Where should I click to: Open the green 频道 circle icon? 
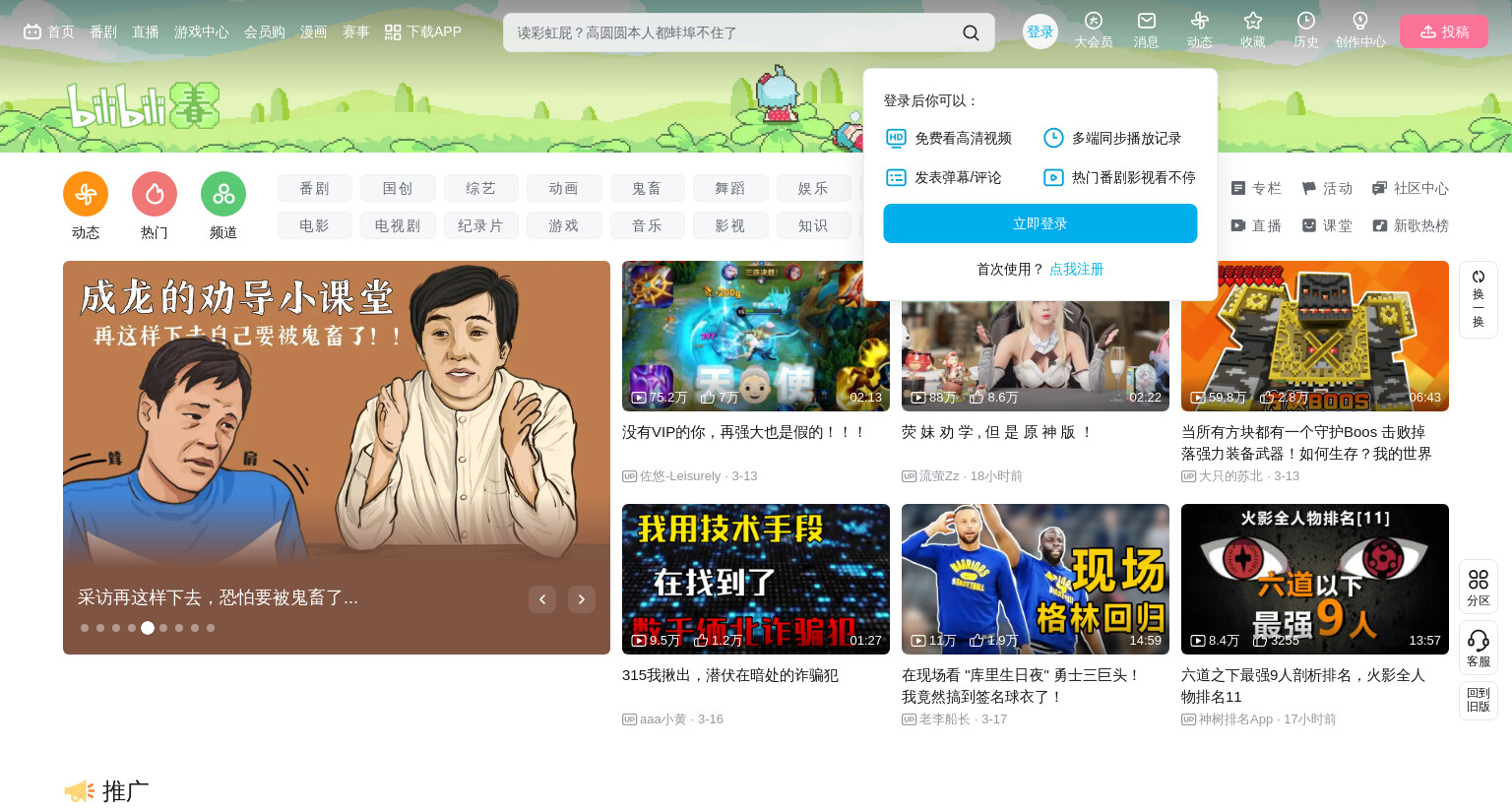[223, 194]
